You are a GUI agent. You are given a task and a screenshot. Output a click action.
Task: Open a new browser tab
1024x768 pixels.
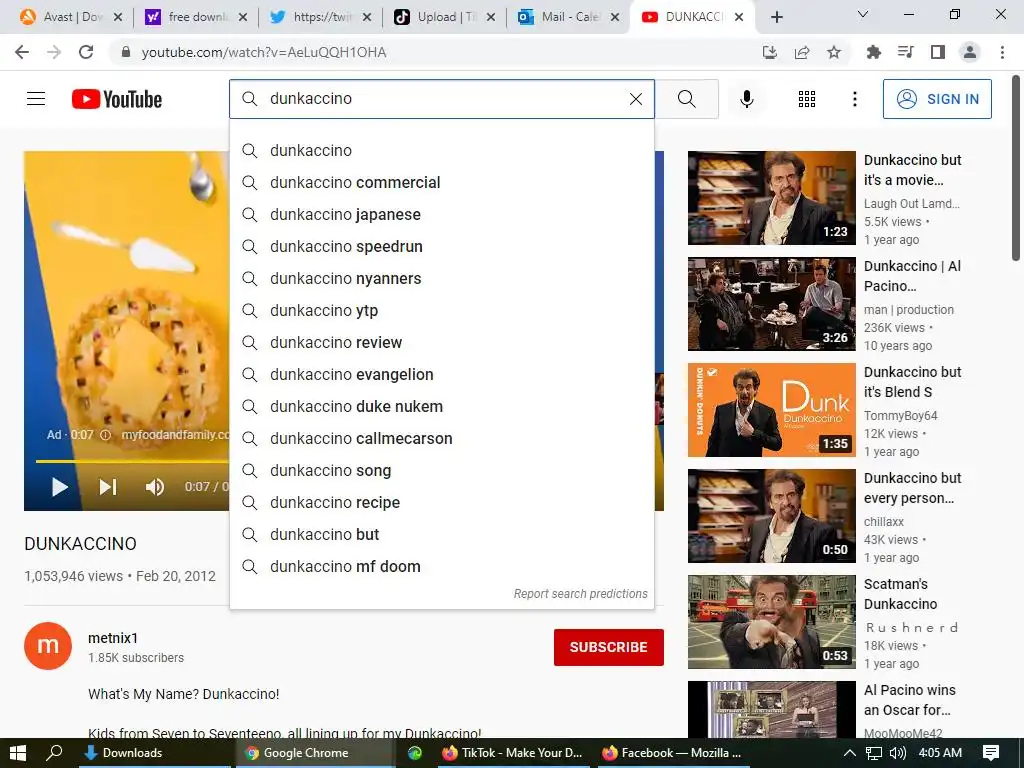click(x=776, y=17)
